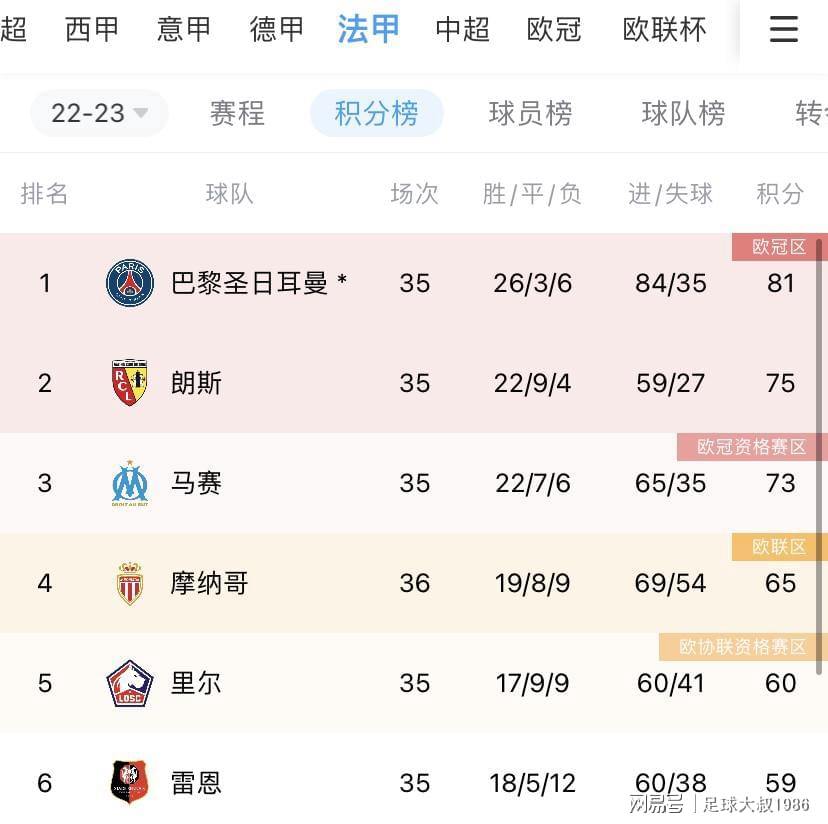Viewport: 828px width, 824px height.
Task: Select the 积分榜 standings tab
Action: [377, 113]
